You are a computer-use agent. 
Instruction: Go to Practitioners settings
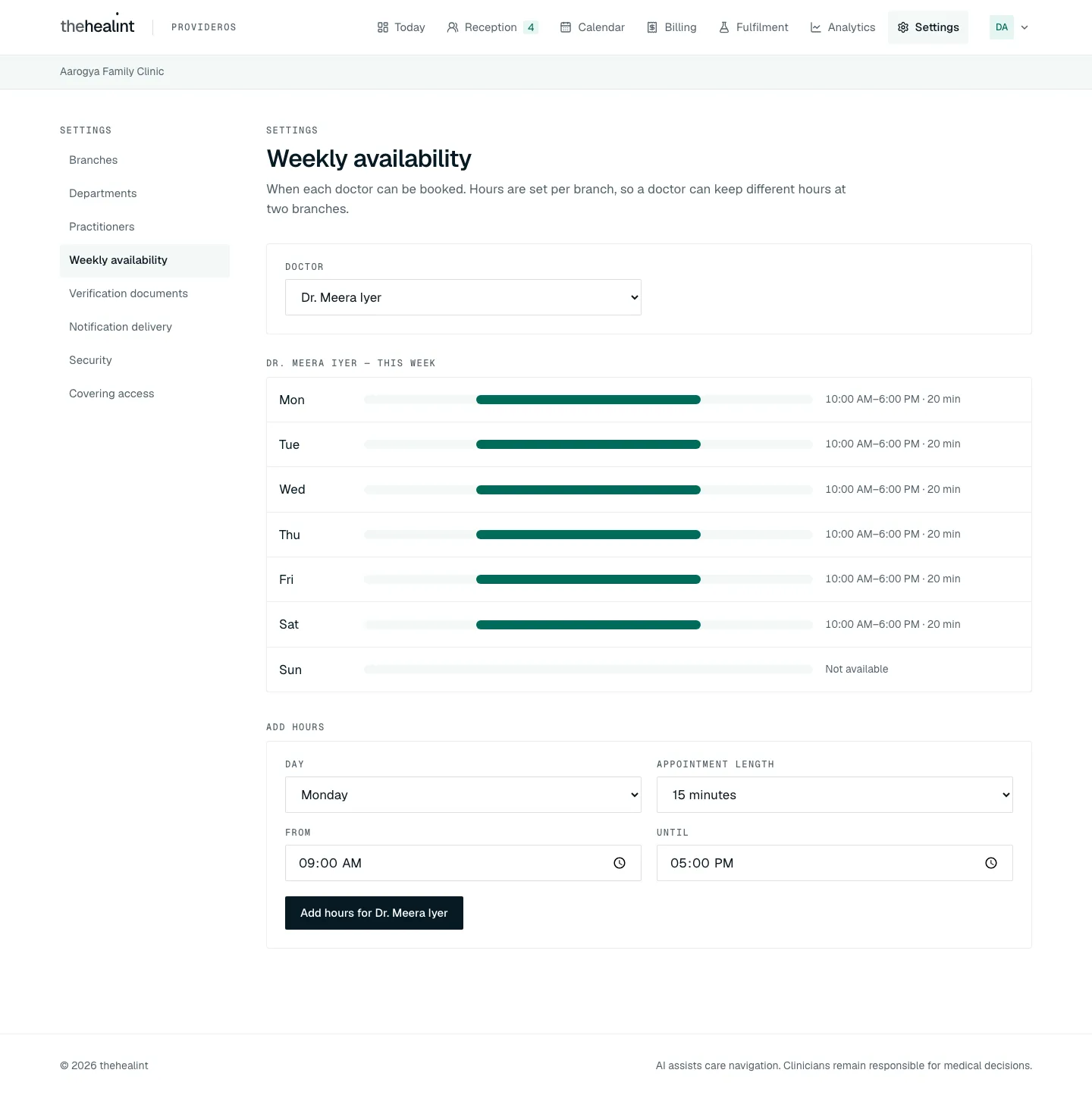click(x=145, y=227)
